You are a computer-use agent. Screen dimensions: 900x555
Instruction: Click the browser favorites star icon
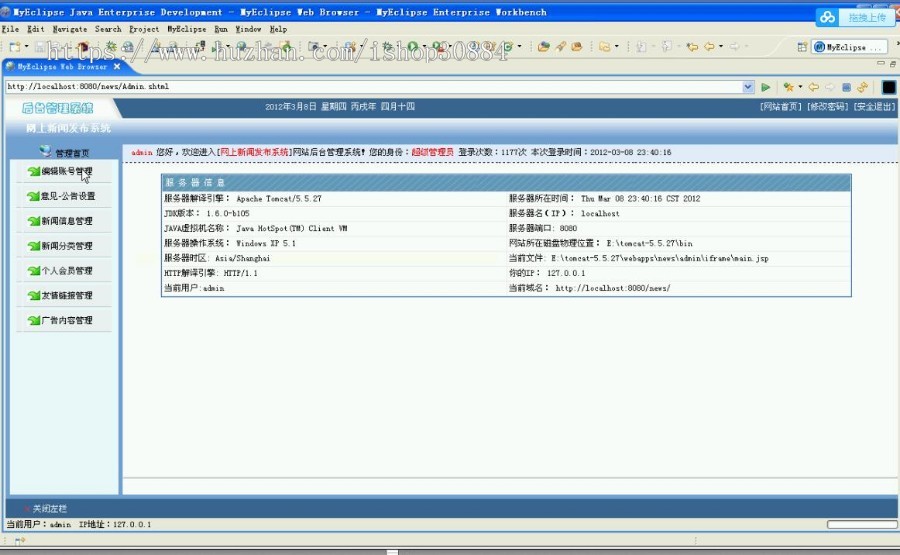click(789, 87)
